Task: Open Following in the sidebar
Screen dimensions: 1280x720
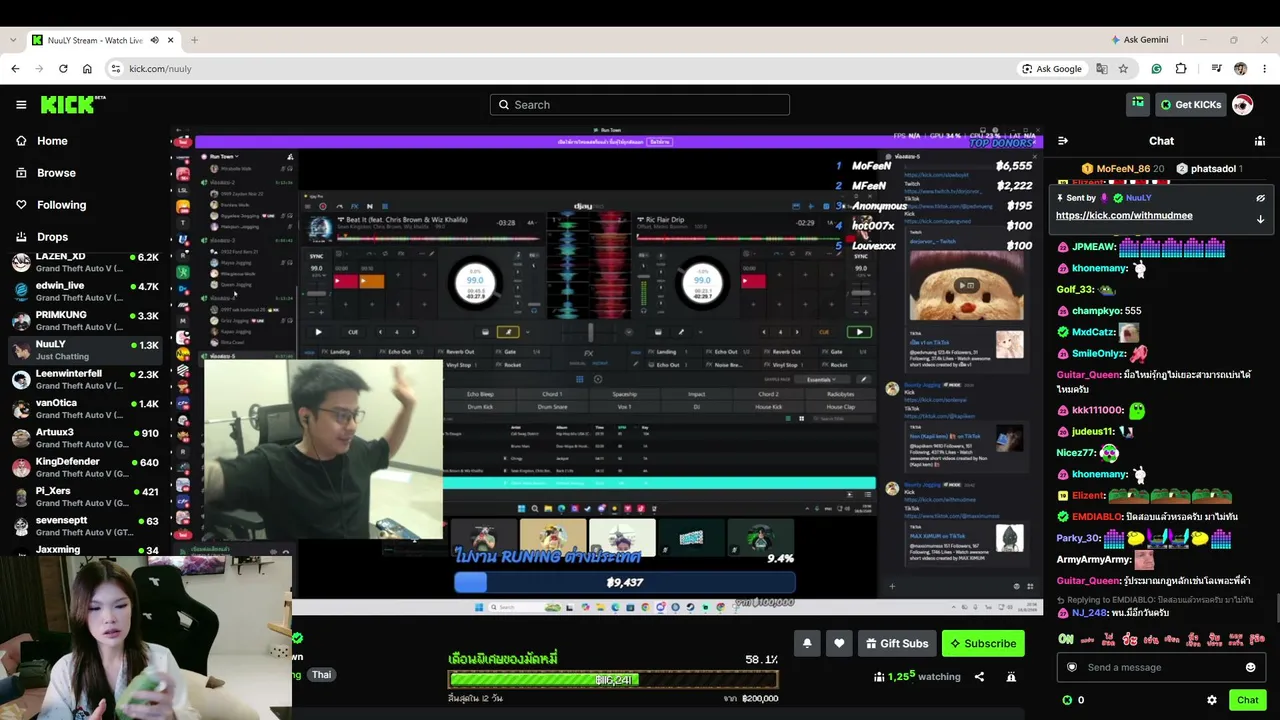Action: click(61, 205)
